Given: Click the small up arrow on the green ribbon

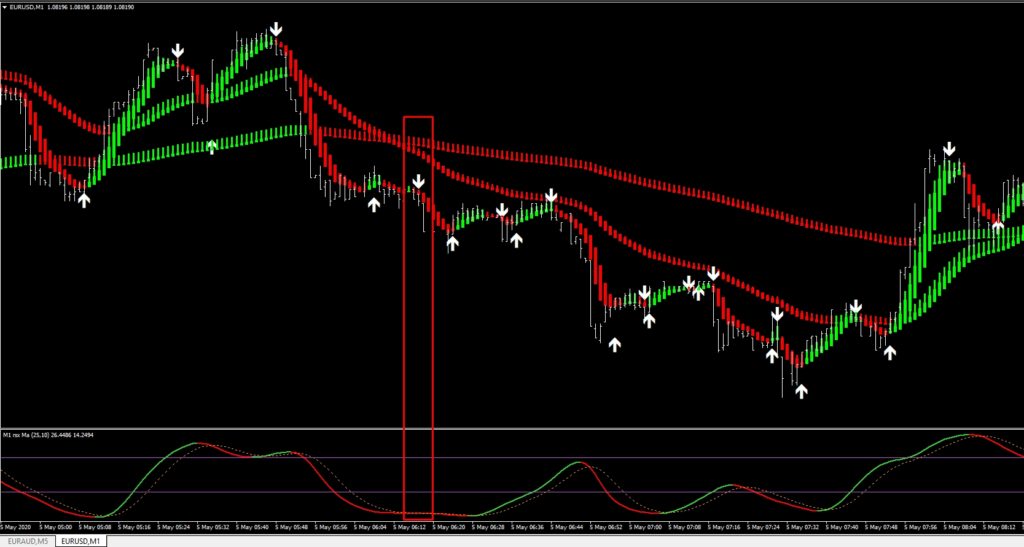Looking at the screenshot, I should 212,148.
